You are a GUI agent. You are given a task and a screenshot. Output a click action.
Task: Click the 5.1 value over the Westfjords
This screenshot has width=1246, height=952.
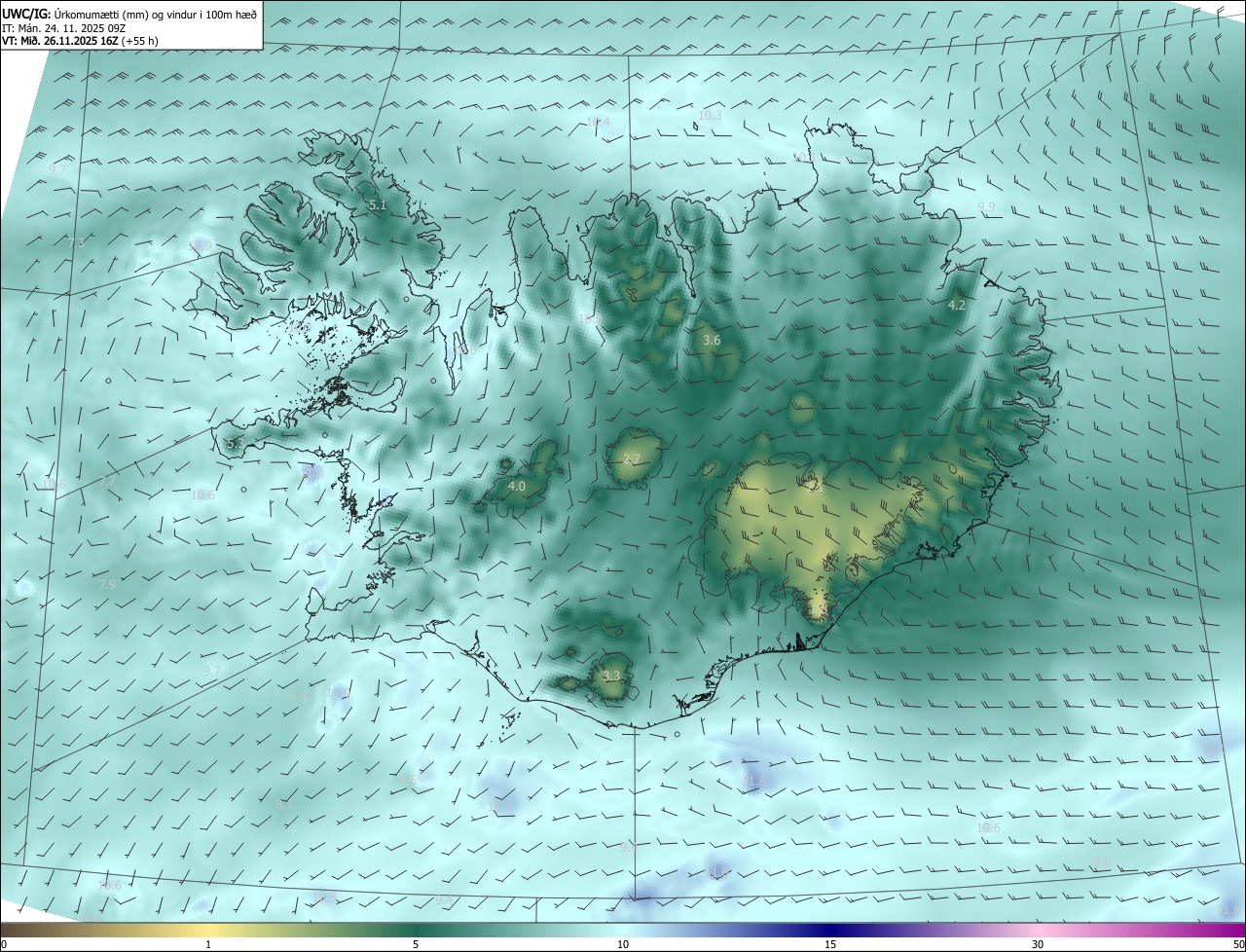[378, 205]
